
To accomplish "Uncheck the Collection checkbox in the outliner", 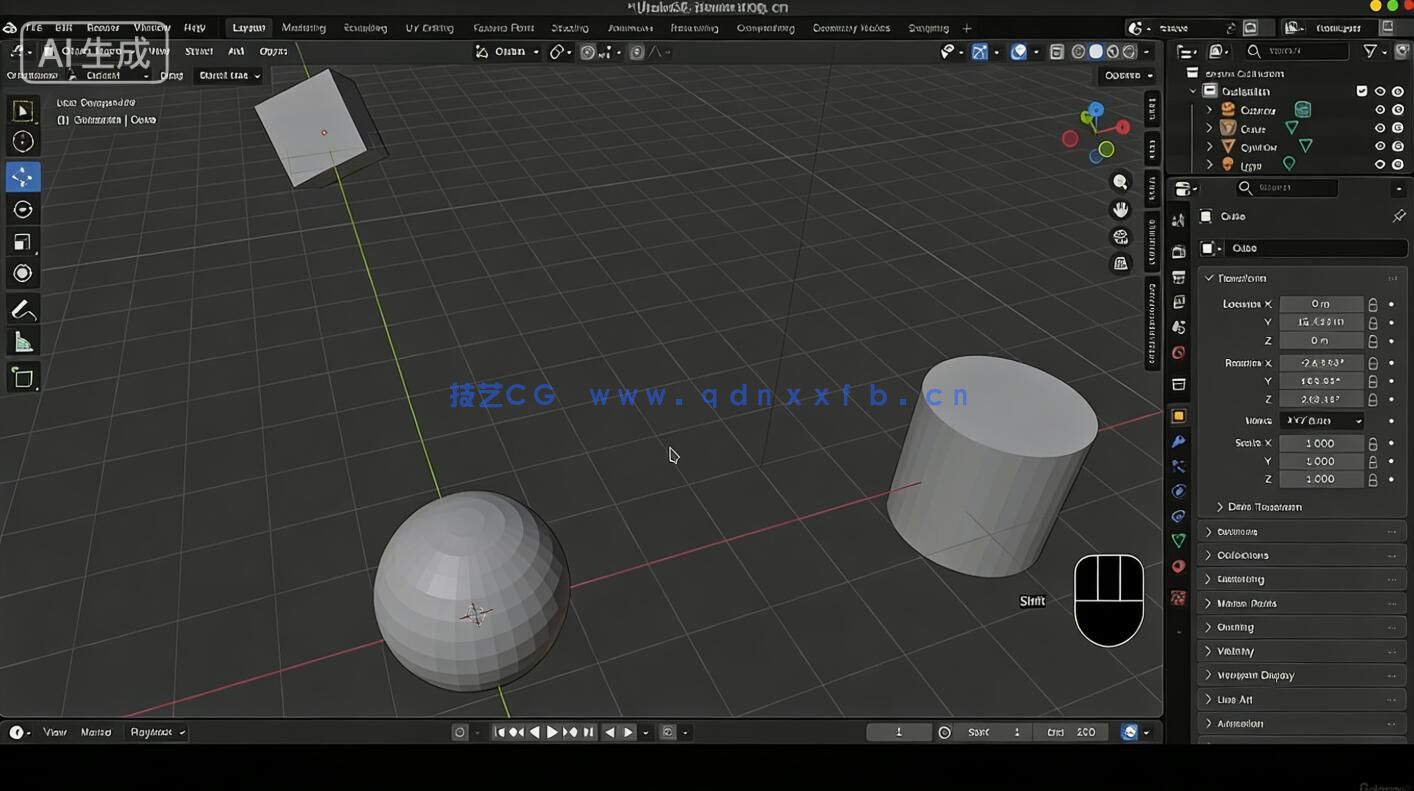I will (1361, 90).
